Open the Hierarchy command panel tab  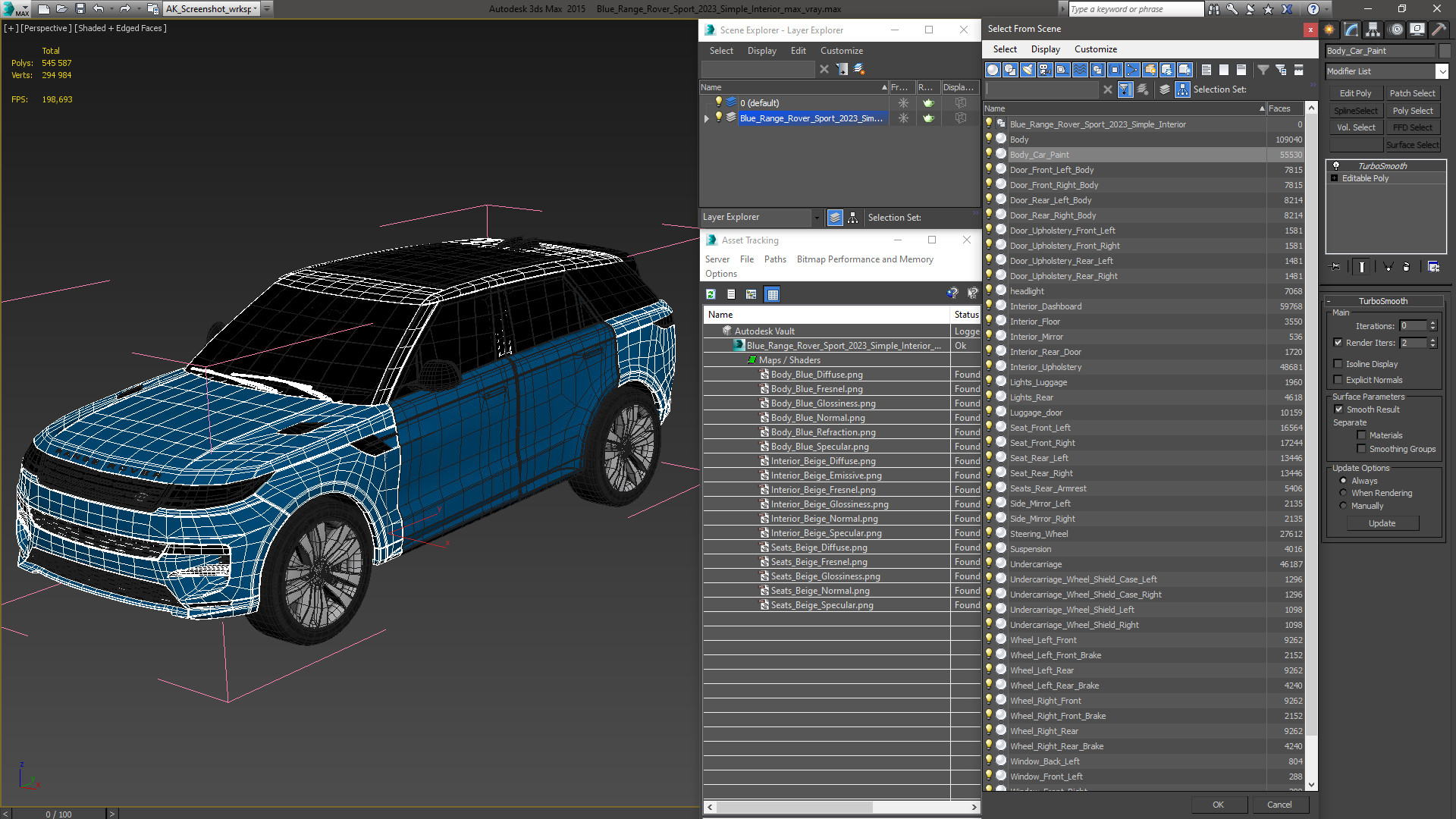(x=1373, y=30)
